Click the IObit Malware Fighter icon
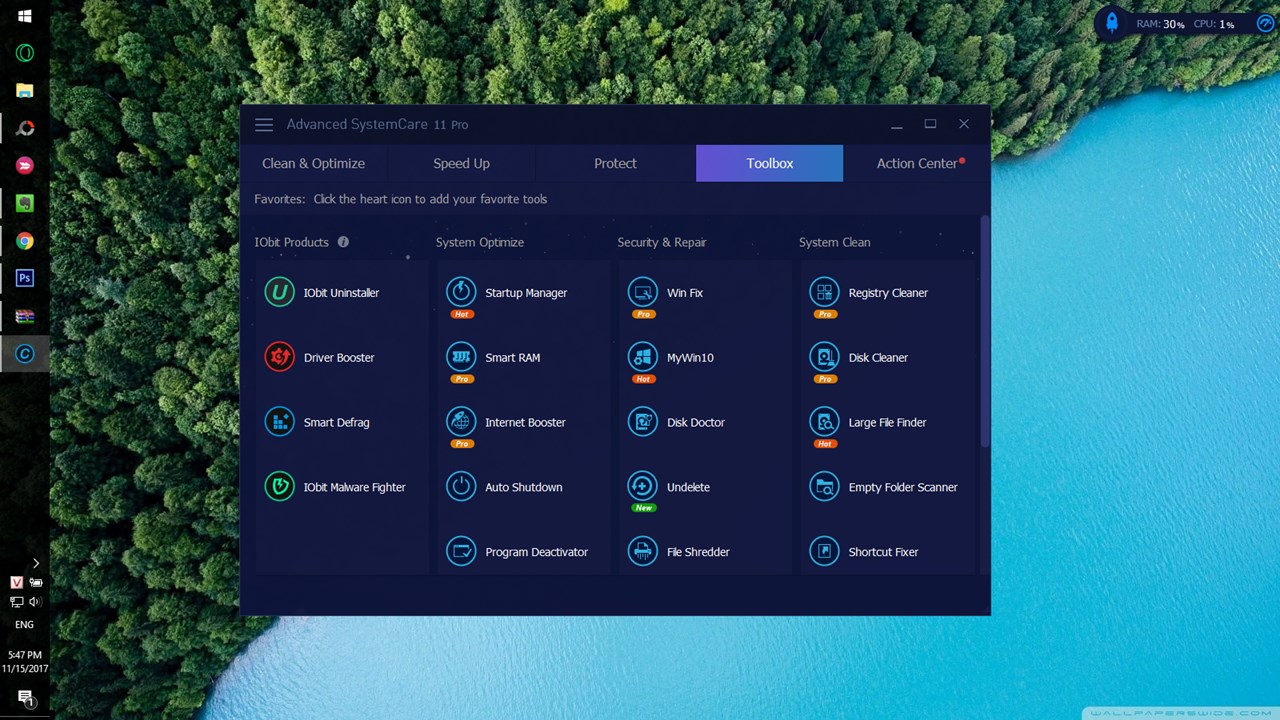Image resolution: width=1280 pixels, height=720 pixels. [279, 487]
